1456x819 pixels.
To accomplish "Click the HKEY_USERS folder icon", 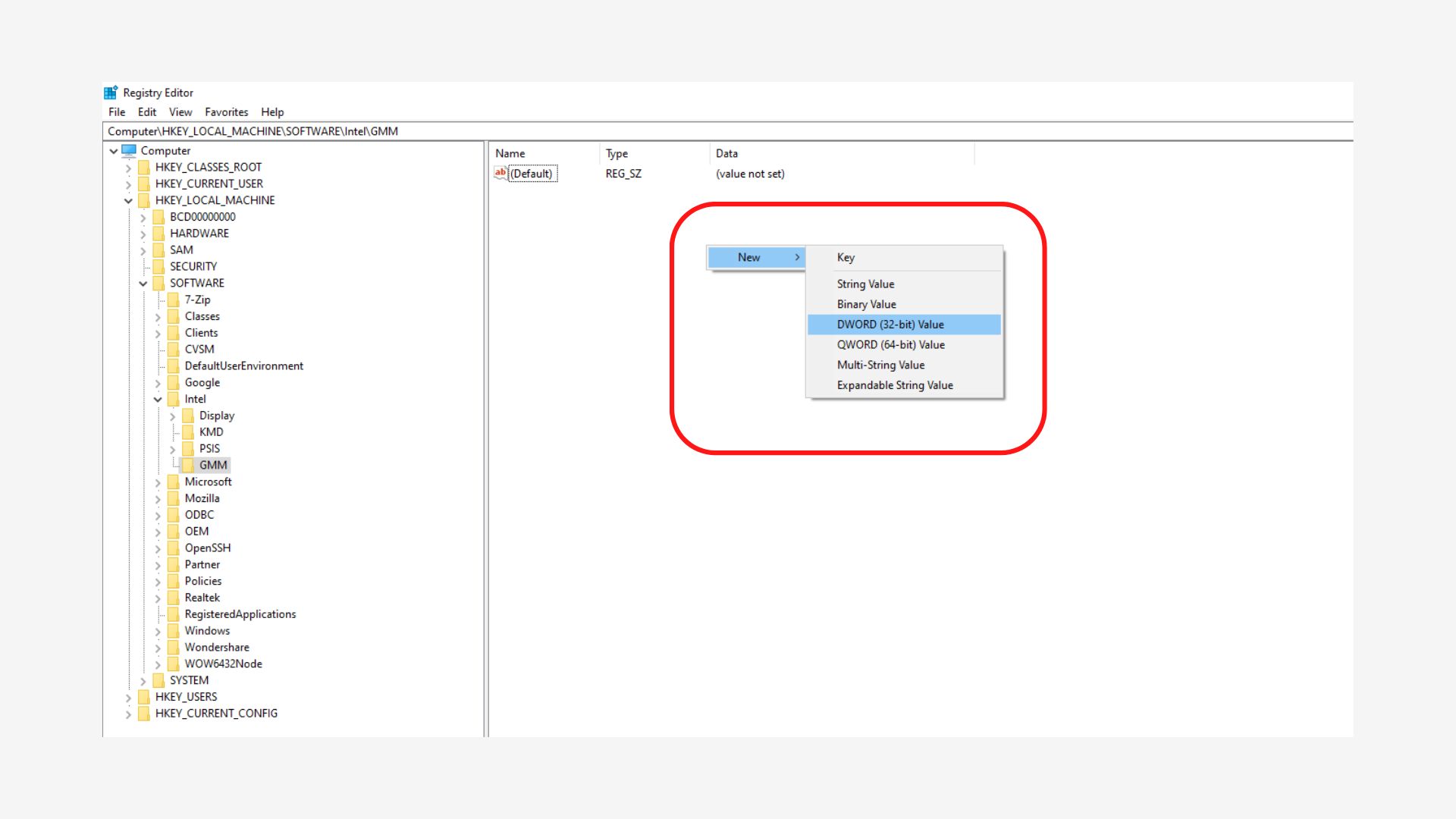I will [144, 697].
